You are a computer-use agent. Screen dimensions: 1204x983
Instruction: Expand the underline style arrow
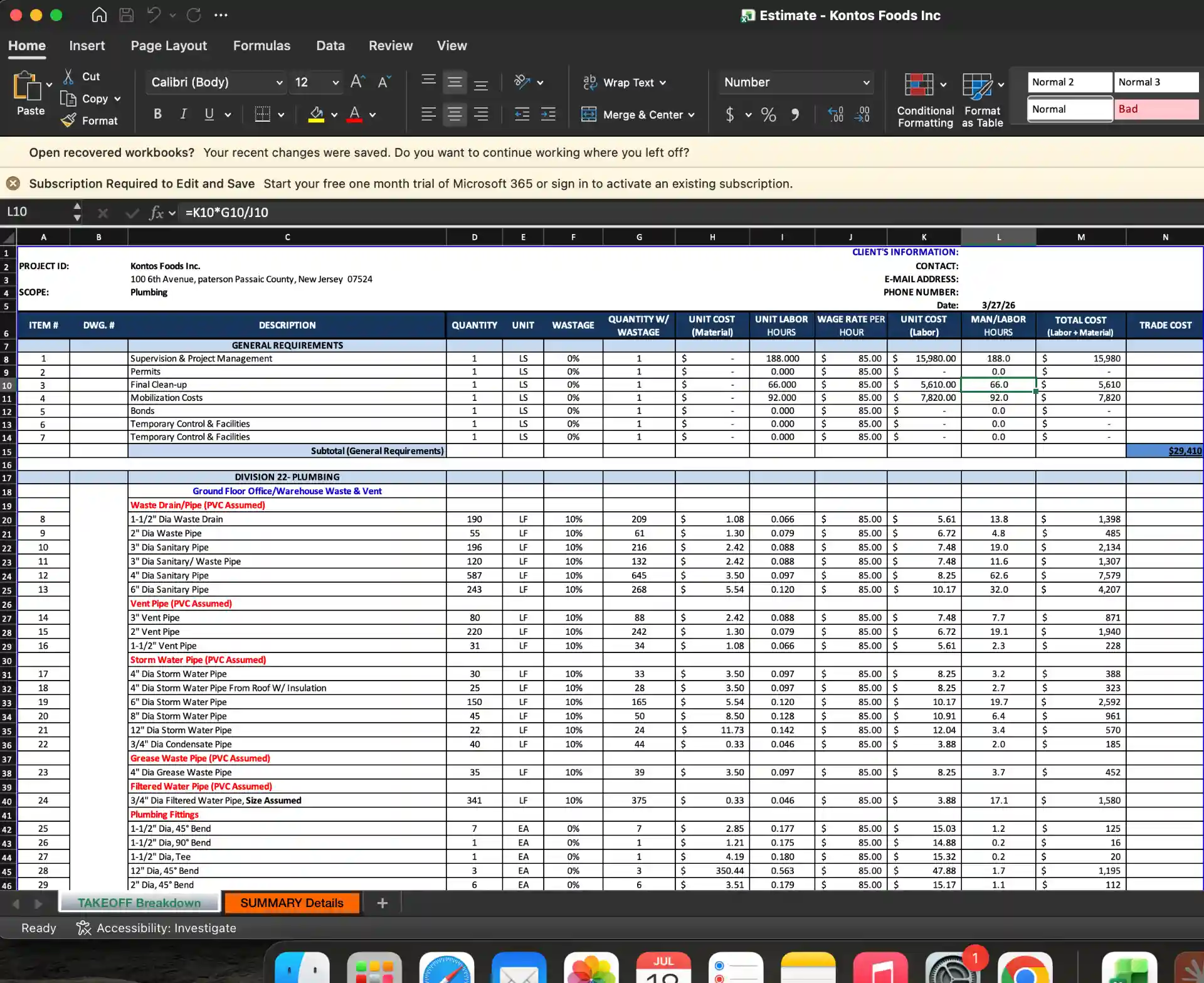(x=228, y=115)
